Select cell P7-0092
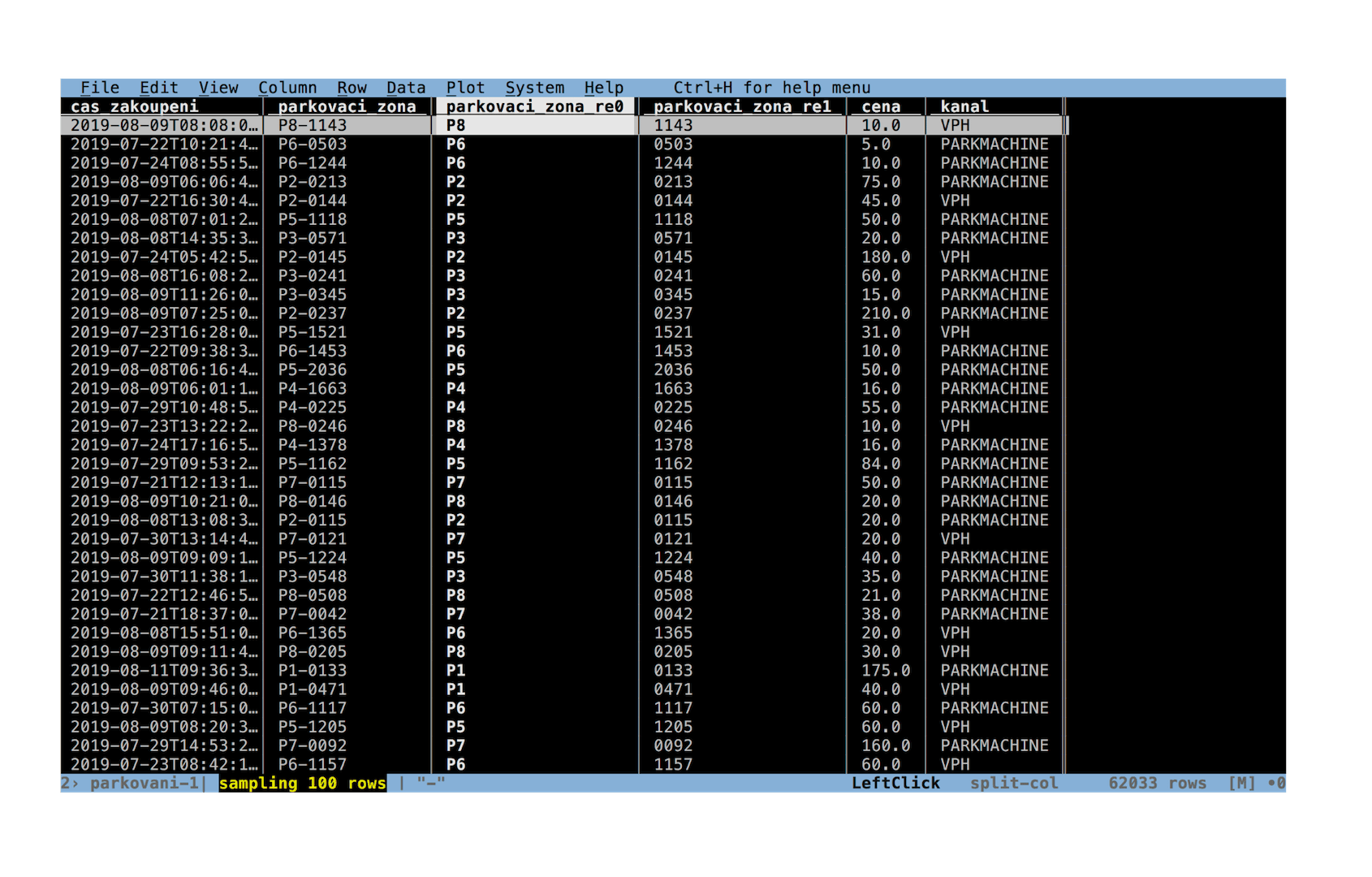Image resolution: width=1372 pixels, height=877 pixels. click(313, 745)
